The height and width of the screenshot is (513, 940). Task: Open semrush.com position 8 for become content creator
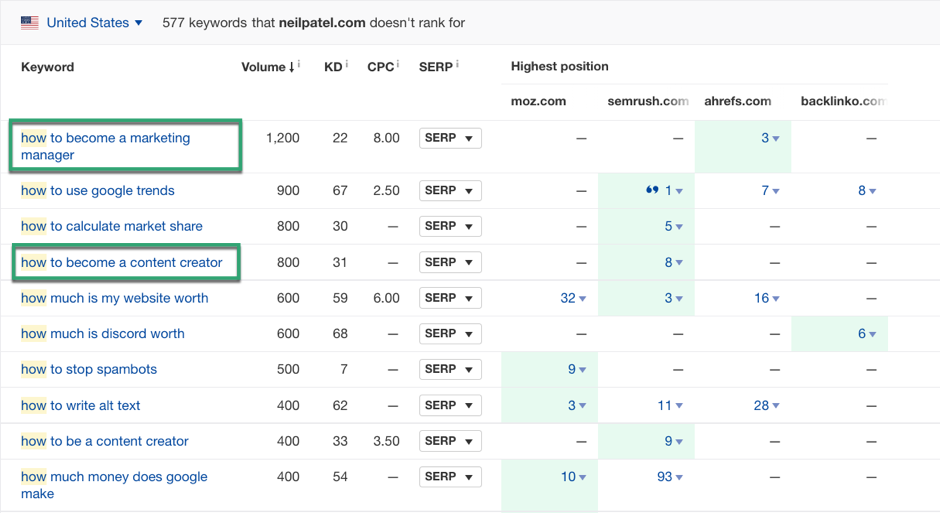(x=673, y=262)
